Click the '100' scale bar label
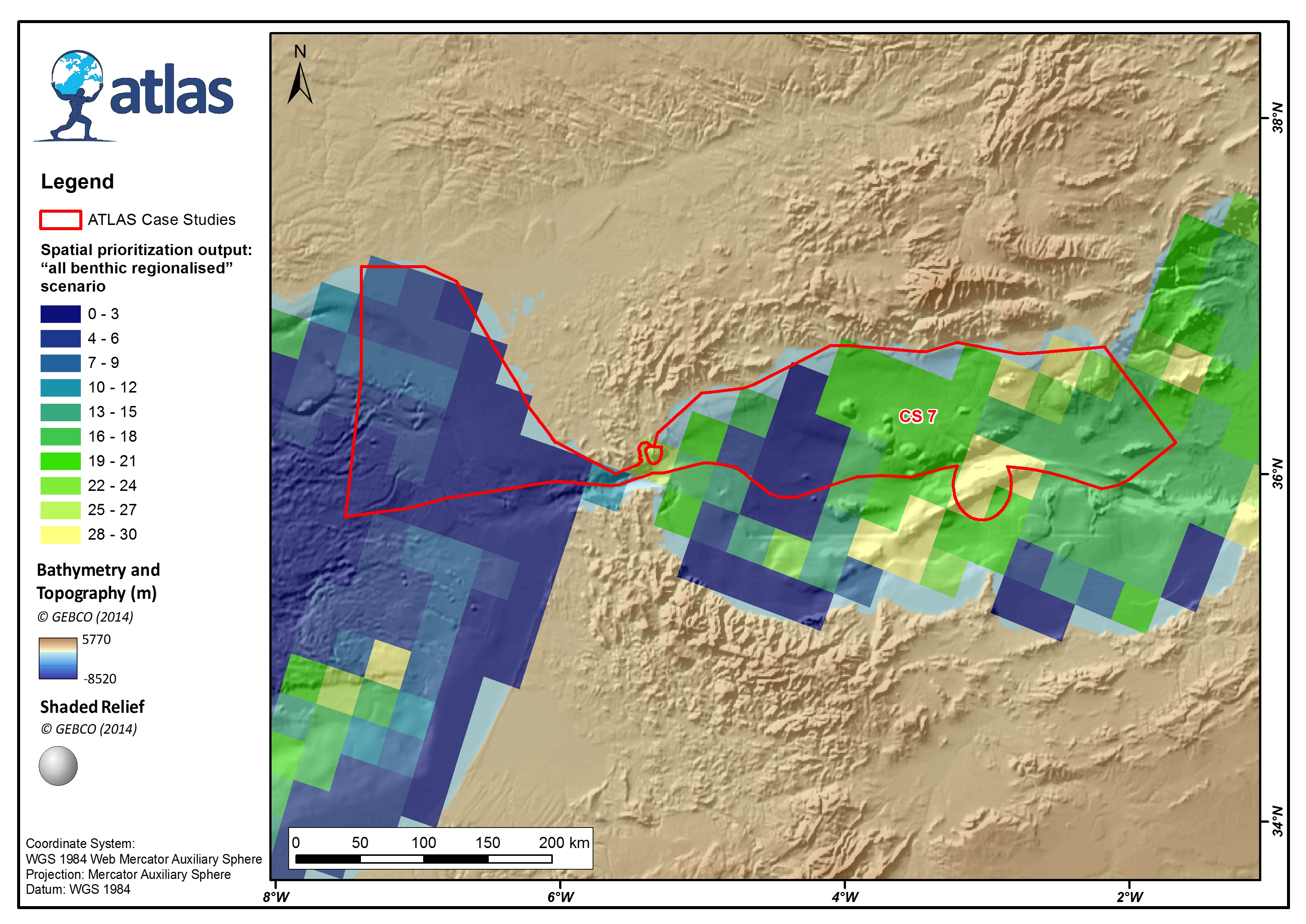 coord(424,843)
